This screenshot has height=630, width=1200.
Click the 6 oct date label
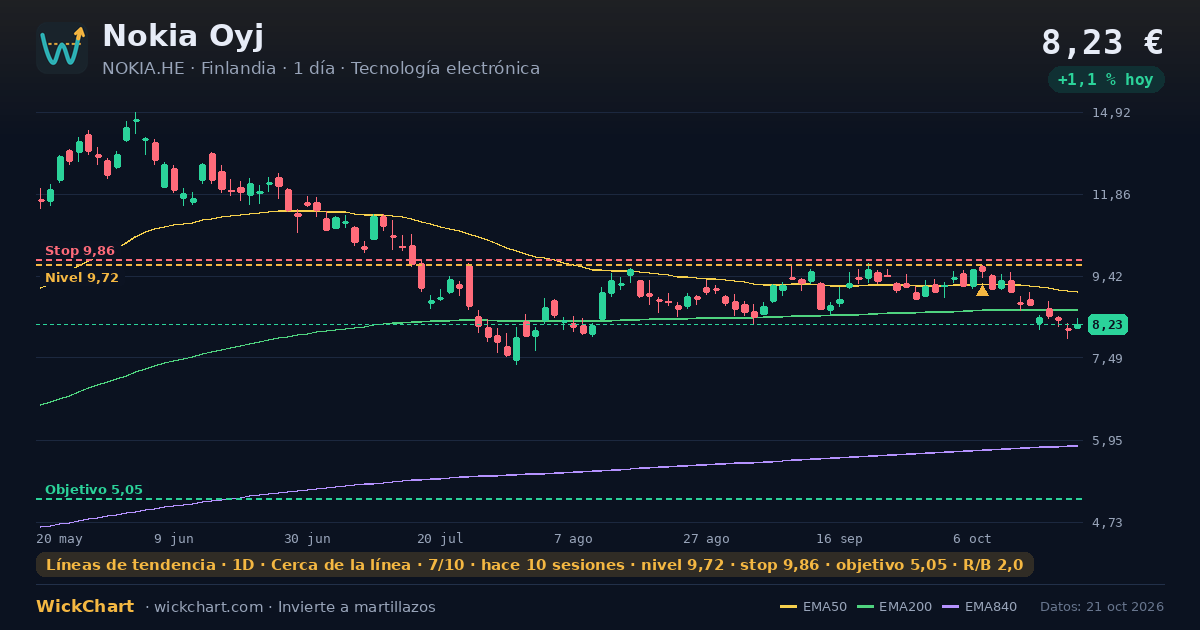coord(972,539)
